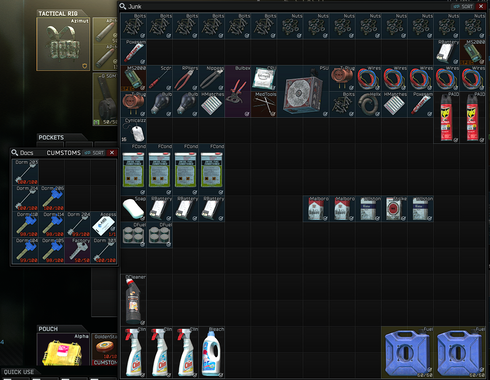
Task: Click the Bleach bottle item
Action: pyautogui.click(x=212, y=352)
